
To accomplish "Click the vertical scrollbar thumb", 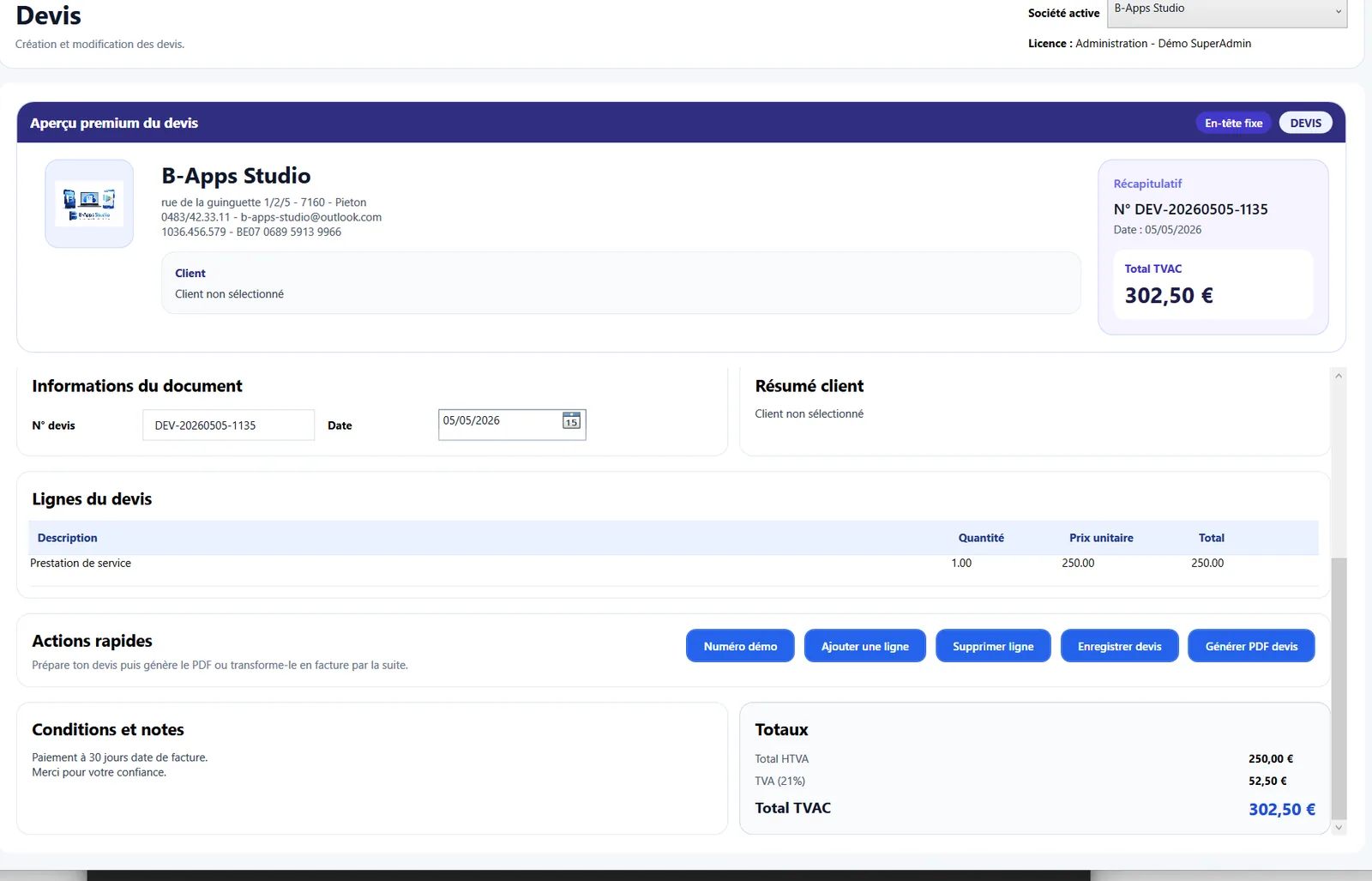I will point(1339,689).
